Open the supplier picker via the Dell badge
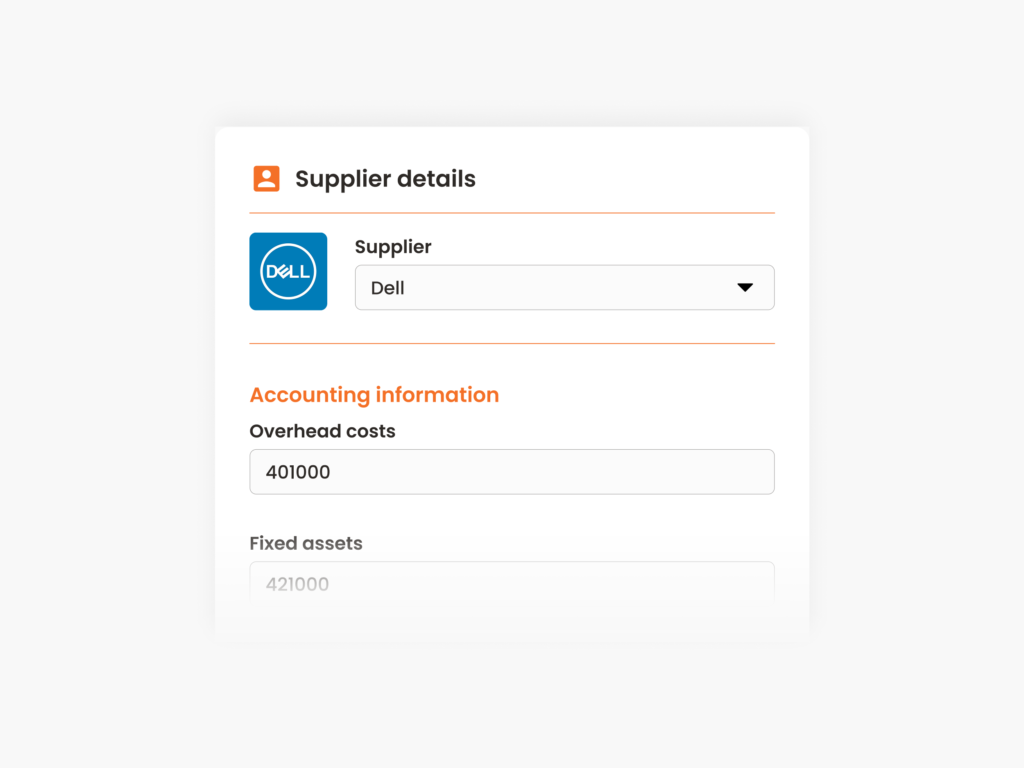1024x768 pixels. point(288,271)
